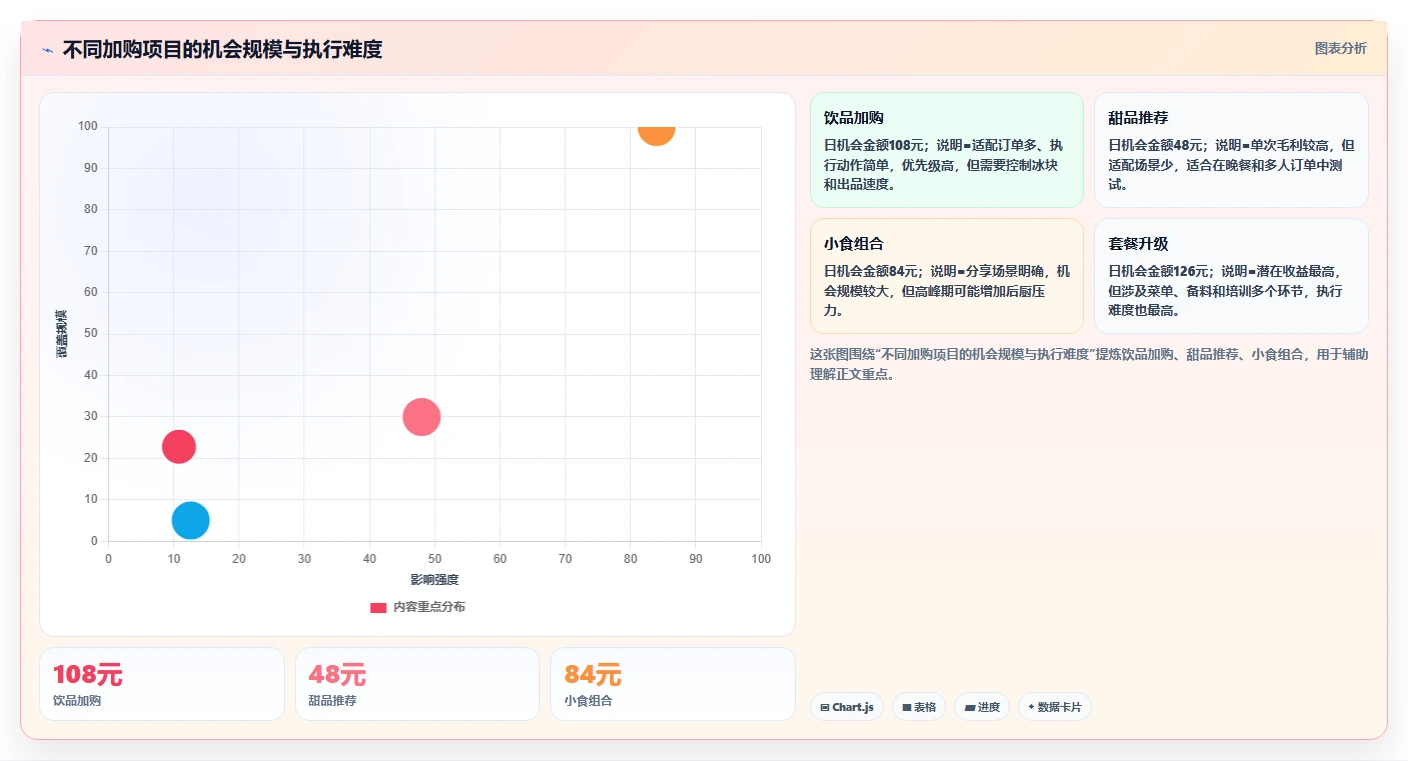This screenshot has height=761, width=1408.
Task: Select the blue bubble in the chart
Action: [x=190, y=520]
